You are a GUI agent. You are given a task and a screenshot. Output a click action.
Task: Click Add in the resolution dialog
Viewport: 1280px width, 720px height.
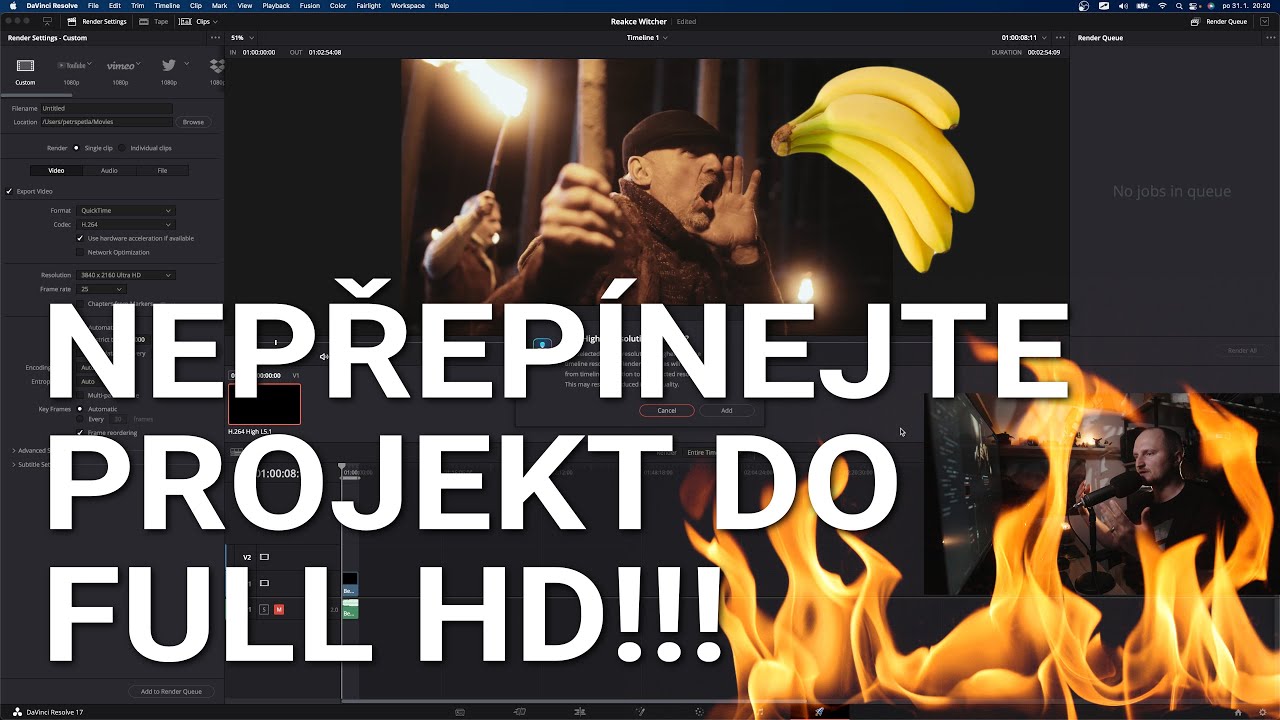pos(727,410)
